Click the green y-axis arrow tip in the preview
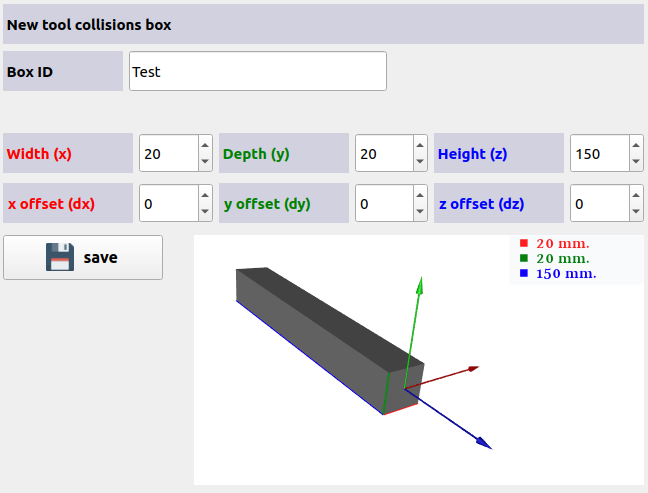The height and width of the screenshot is (493, 648). click(x=420, y=285)
